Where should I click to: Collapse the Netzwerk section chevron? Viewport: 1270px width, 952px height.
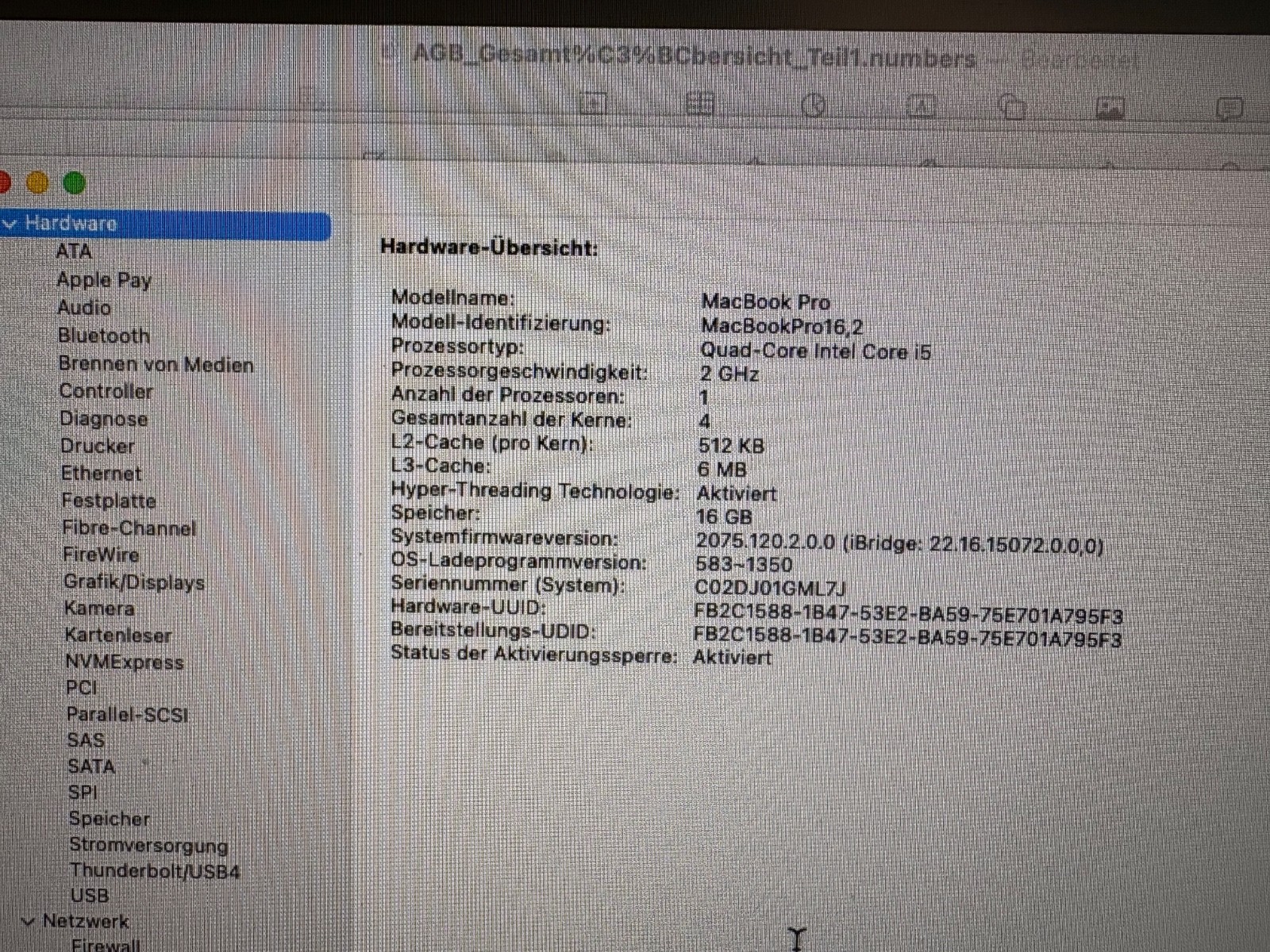29,922
